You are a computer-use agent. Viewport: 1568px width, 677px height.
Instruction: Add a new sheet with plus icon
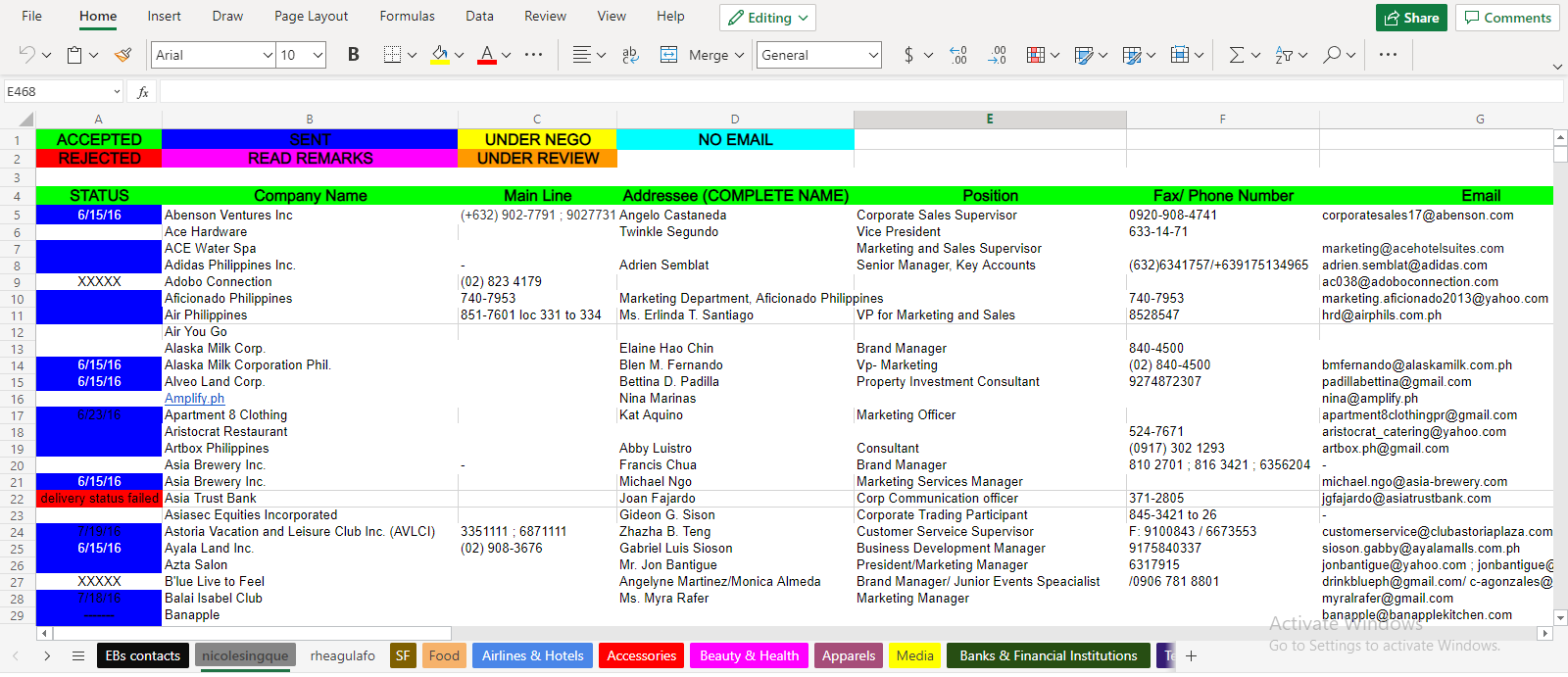point(1191,656)
